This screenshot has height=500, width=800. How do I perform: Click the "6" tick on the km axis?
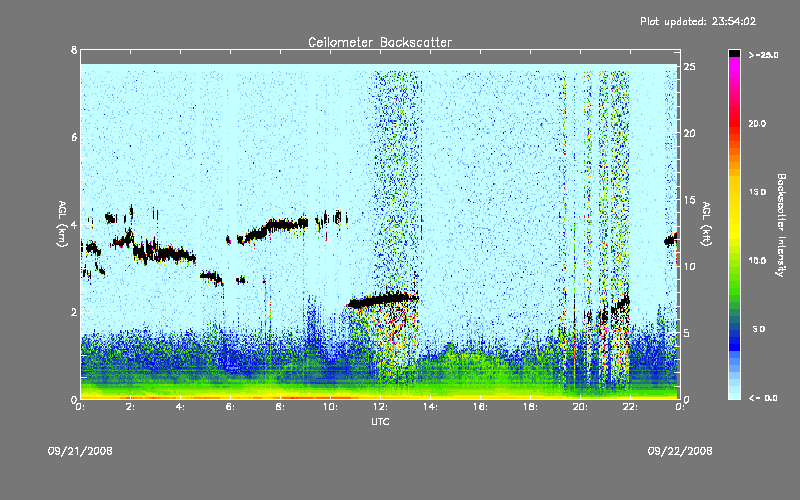(x=74, y=137)
